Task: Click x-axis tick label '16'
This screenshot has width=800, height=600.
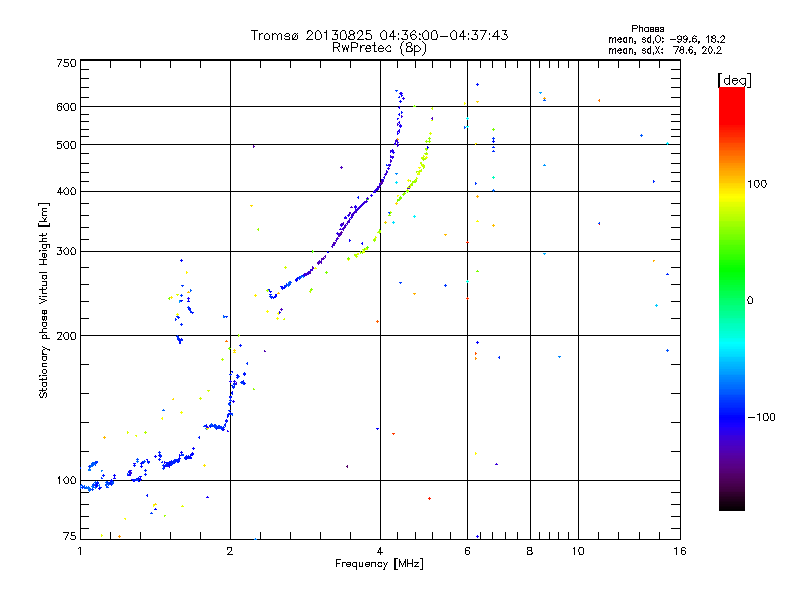Action: click(x=680, y=551)
